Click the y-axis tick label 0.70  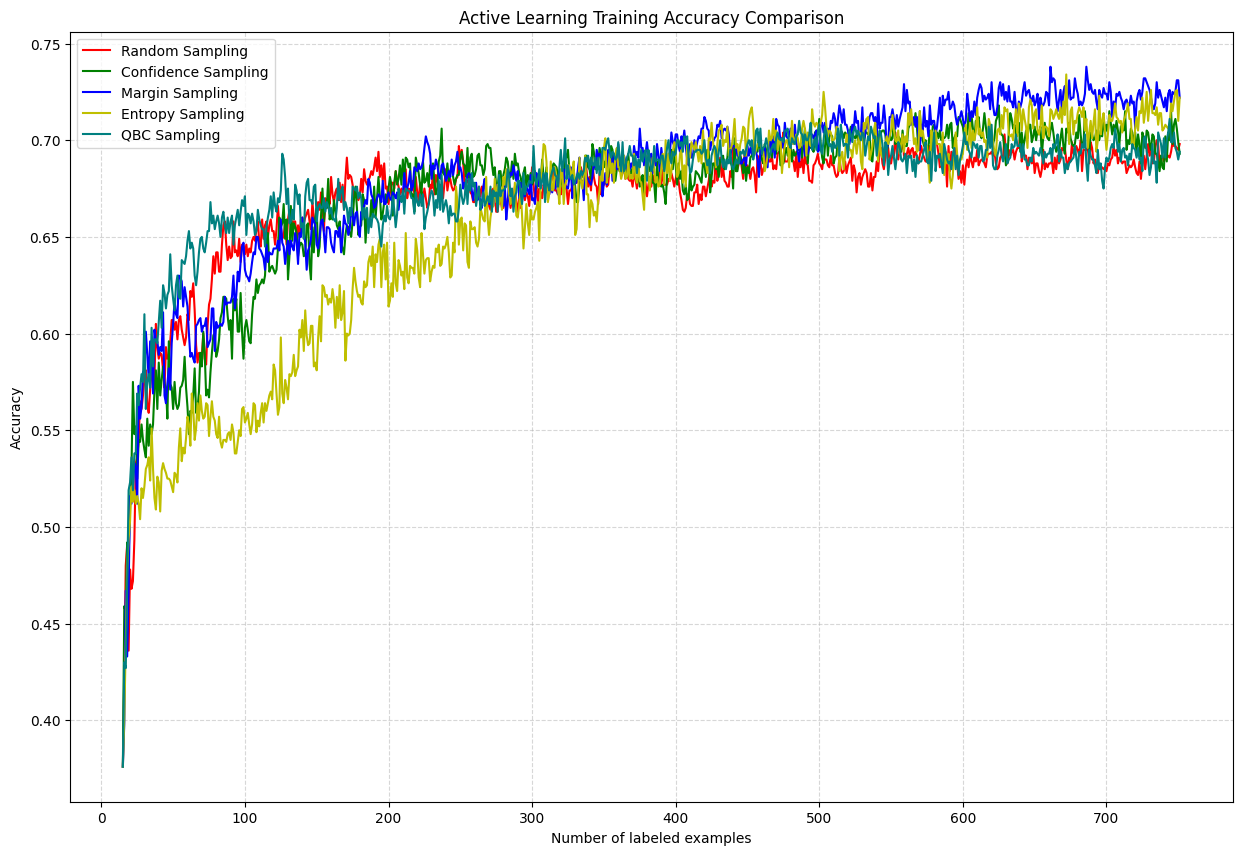click(x=46, y=141)
